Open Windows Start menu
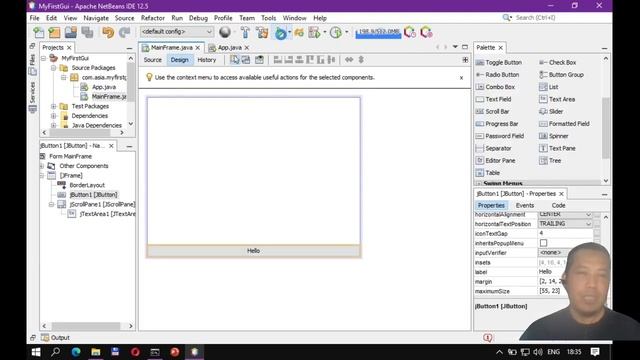Screen dimensions: 640x360 36,352
